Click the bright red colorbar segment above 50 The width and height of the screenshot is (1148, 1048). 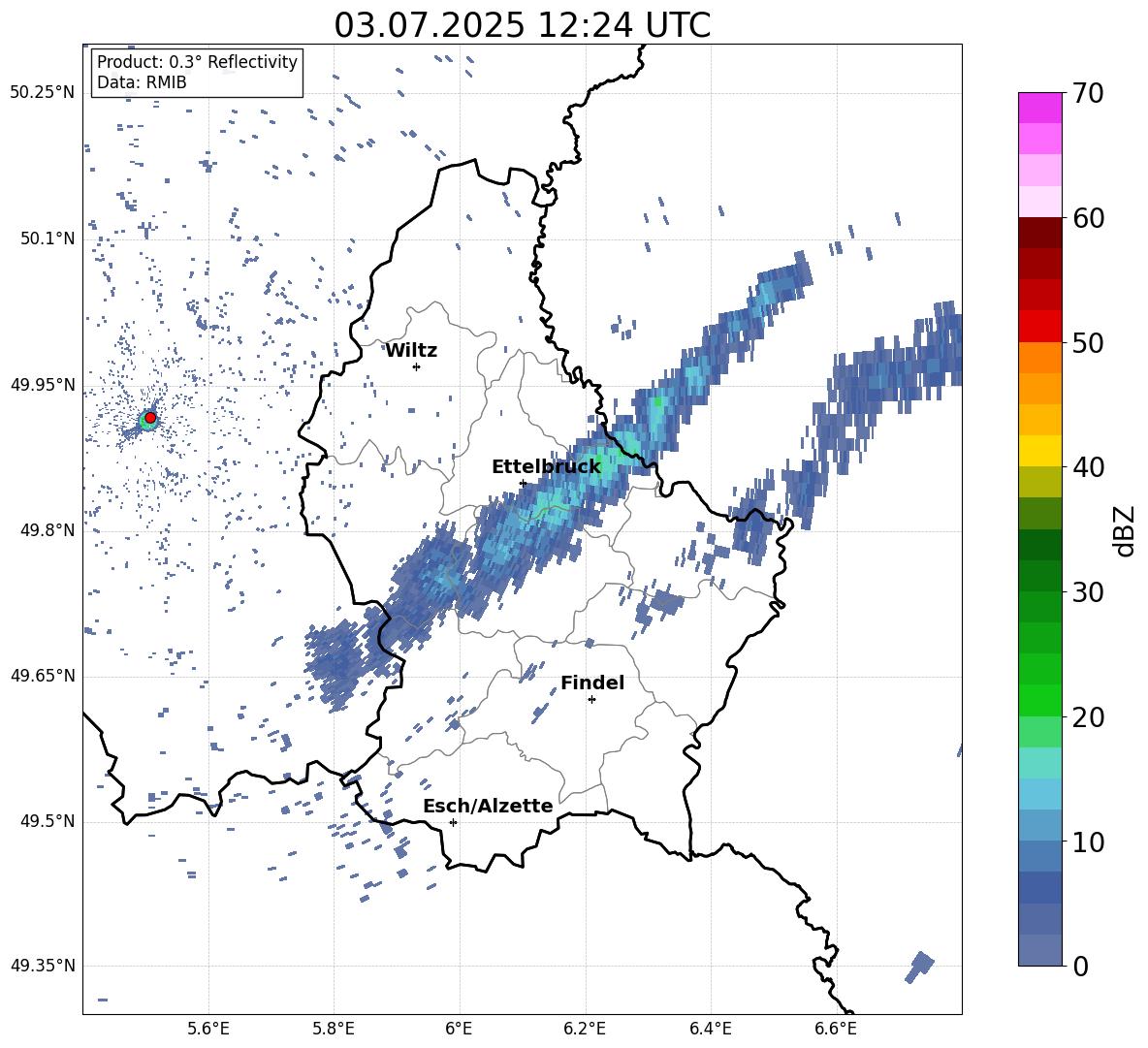(x=1039, y=327)
